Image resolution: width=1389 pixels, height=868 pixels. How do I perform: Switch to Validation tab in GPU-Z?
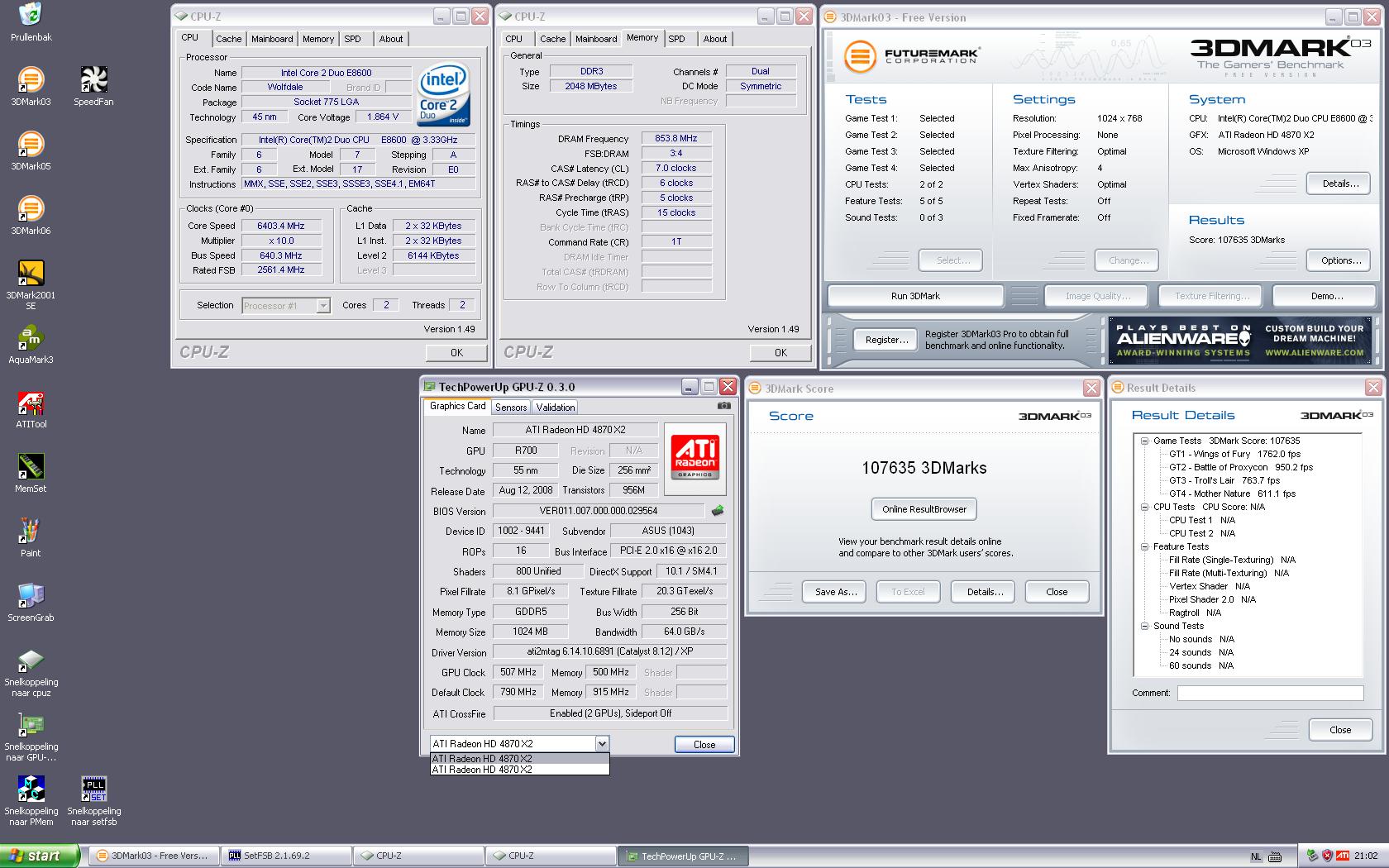(556, 407)
